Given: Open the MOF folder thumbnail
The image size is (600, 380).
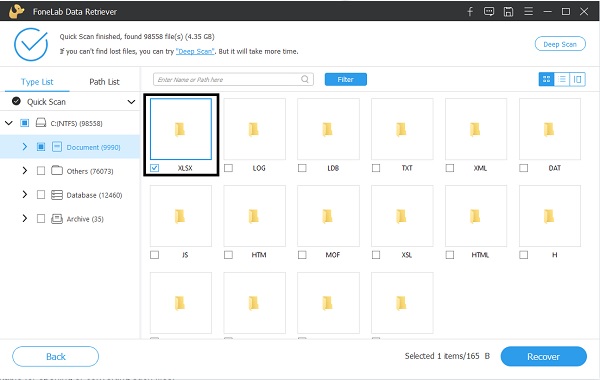Looking at the screenshot, I should tap(328, 216).
